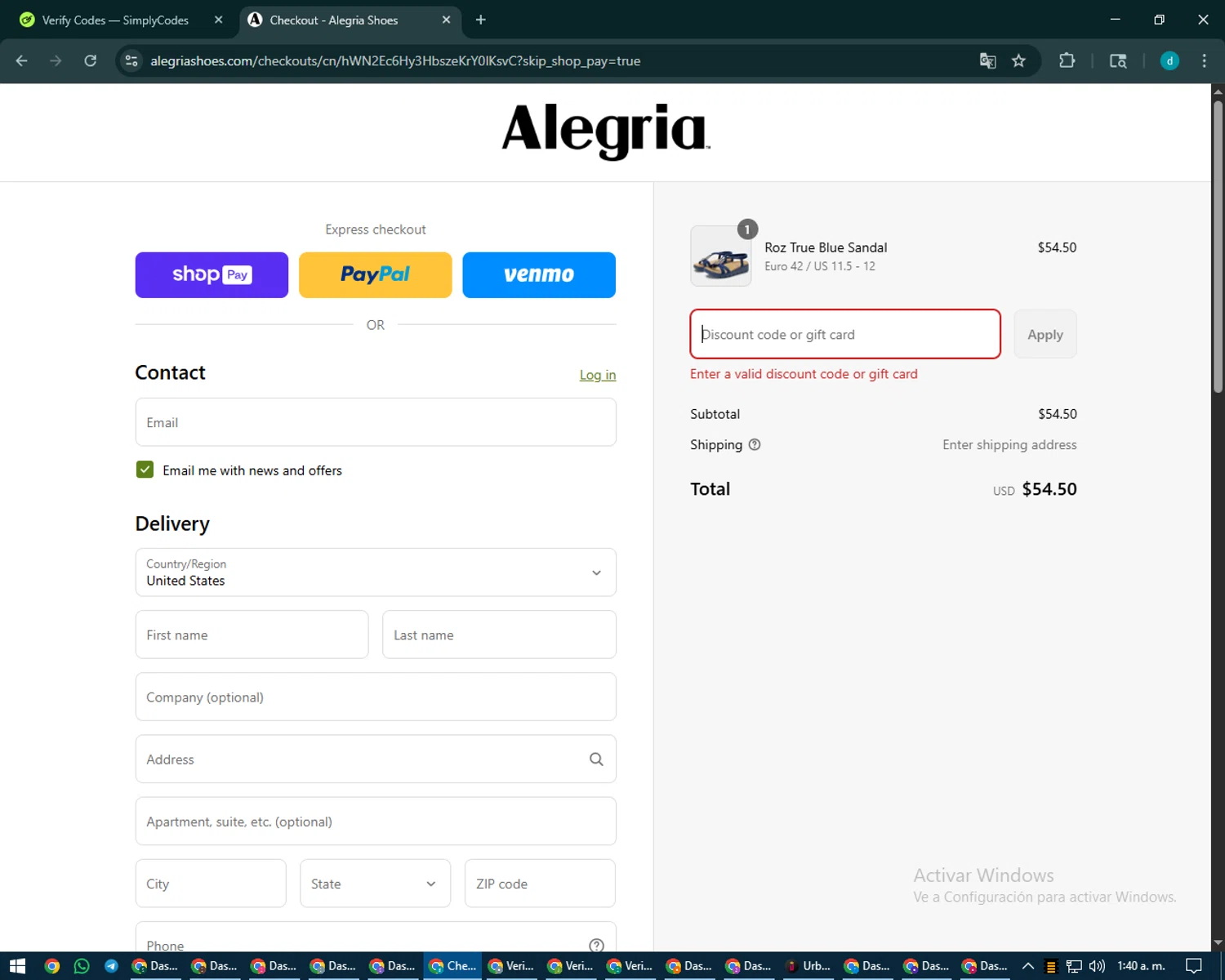Click the Alegria logo
This screenshot has height=980, width=1225.
coord(605,131)
